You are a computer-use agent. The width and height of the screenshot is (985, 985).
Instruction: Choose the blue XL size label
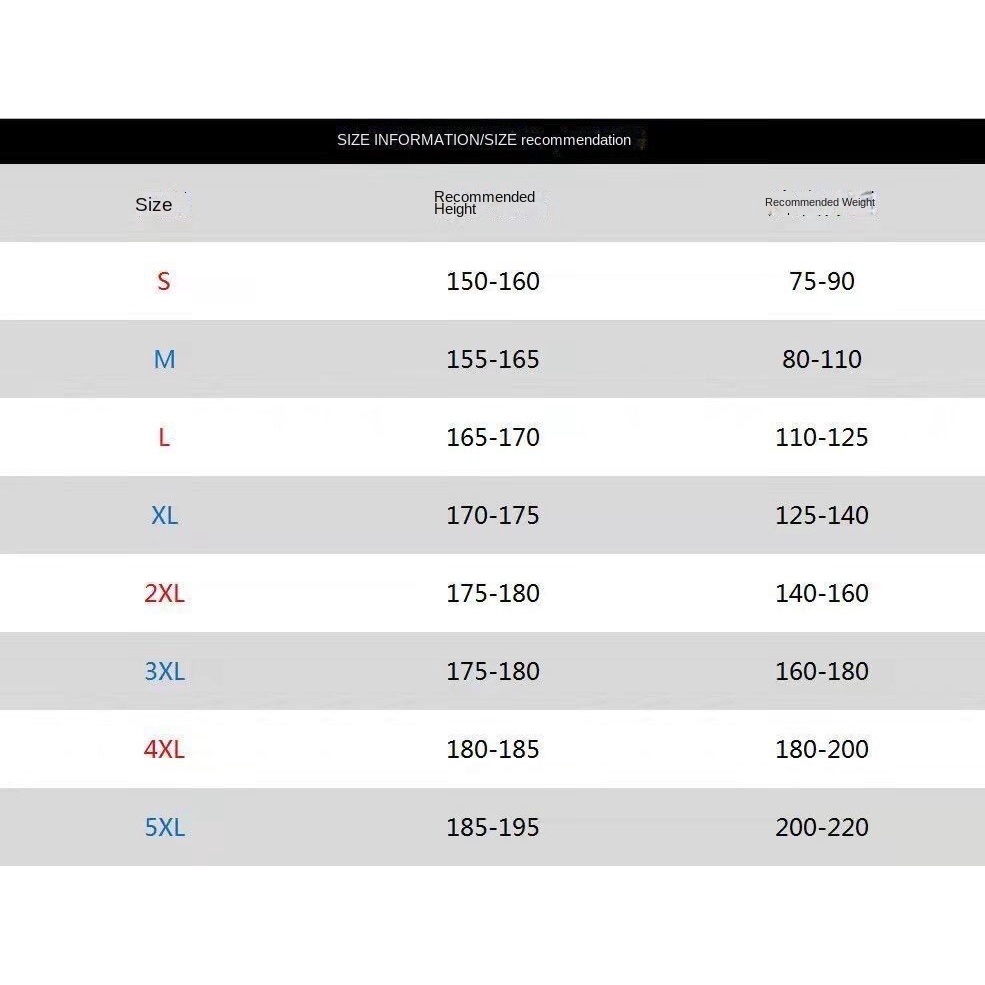164,515
